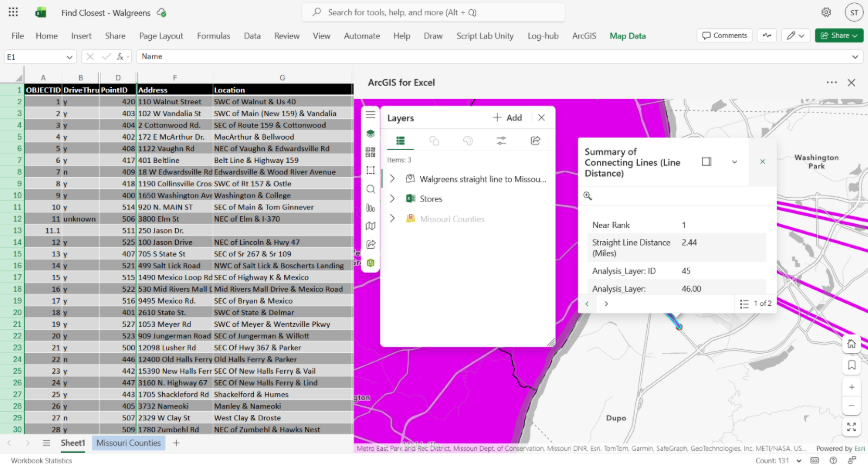Open the File menu

coord(18,35)
